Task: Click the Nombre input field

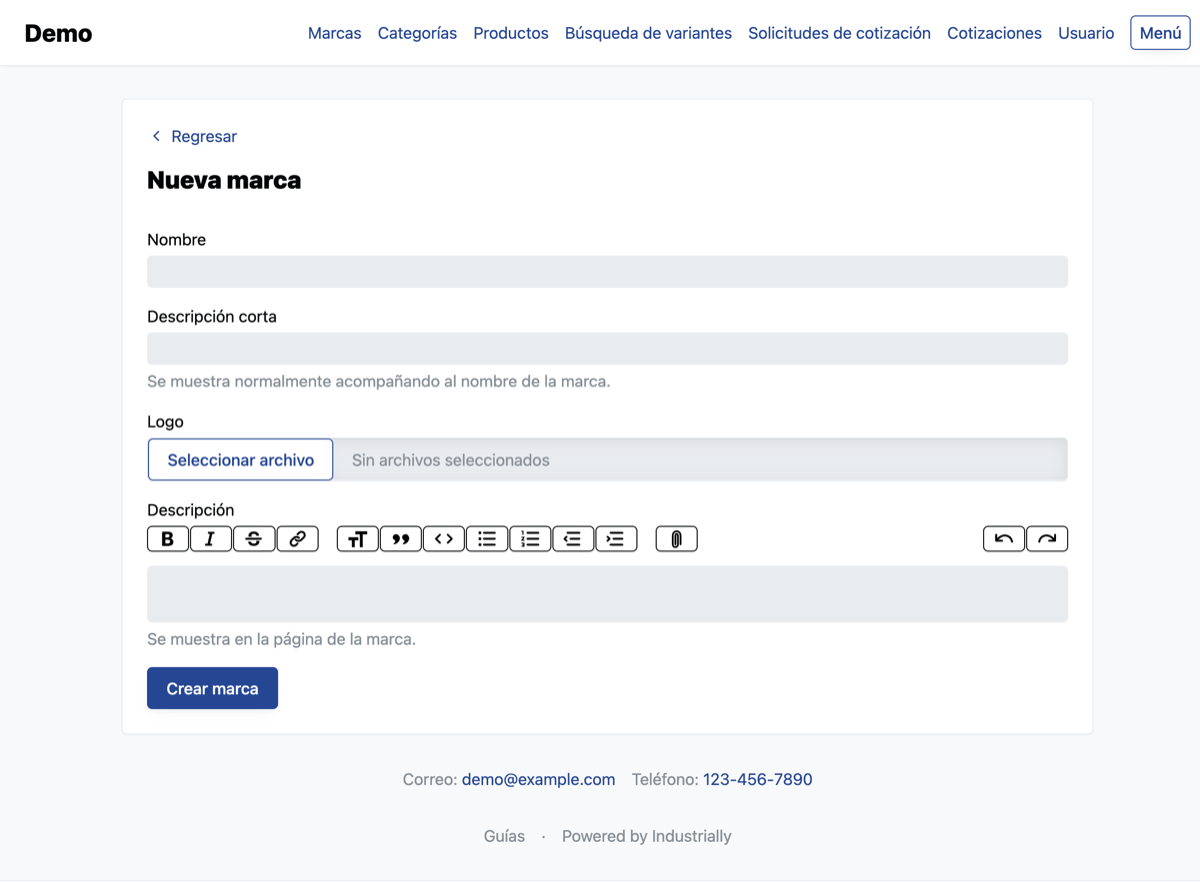Action: point(607,271)
